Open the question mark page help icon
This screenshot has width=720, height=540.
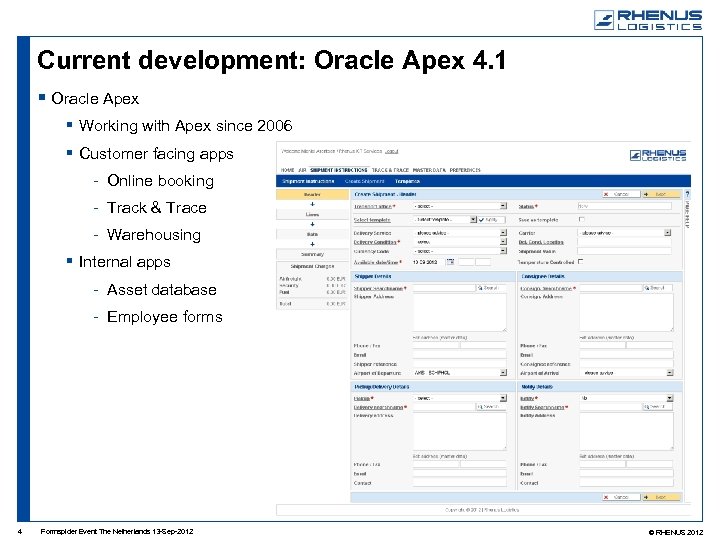pos(687,194)
